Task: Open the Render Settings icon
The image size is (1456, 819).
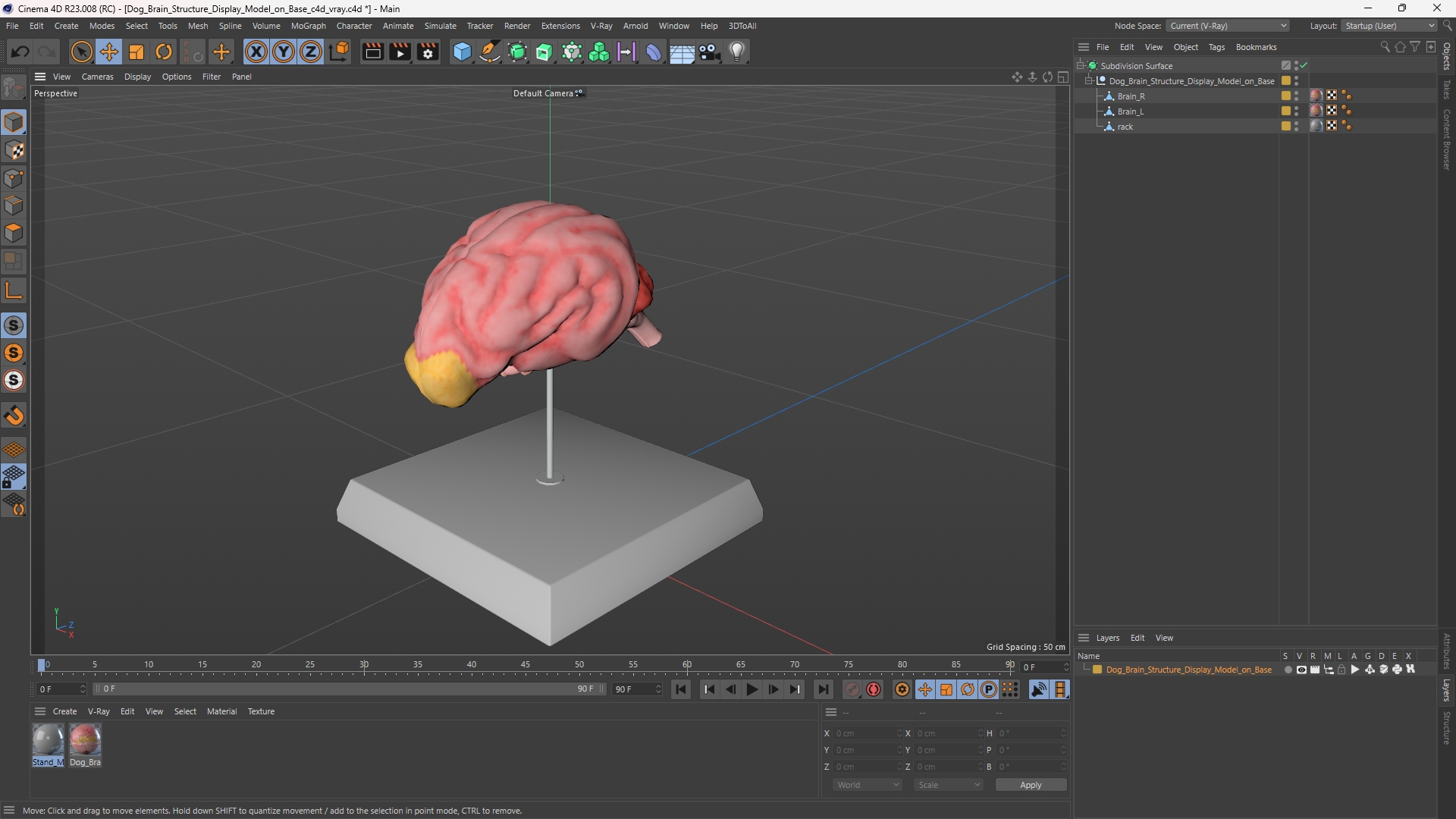Action: (x=428, y=52)
